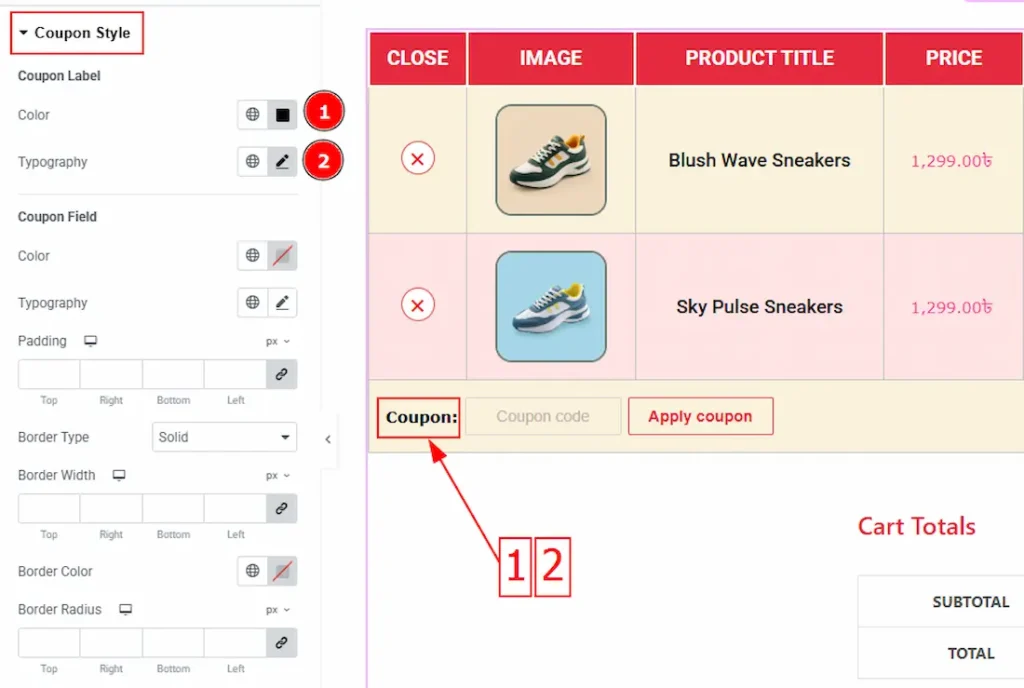Viewport: 1024px width, 688px height.
Task: Change Padding unit from px
Action: [x=277, y=341]
